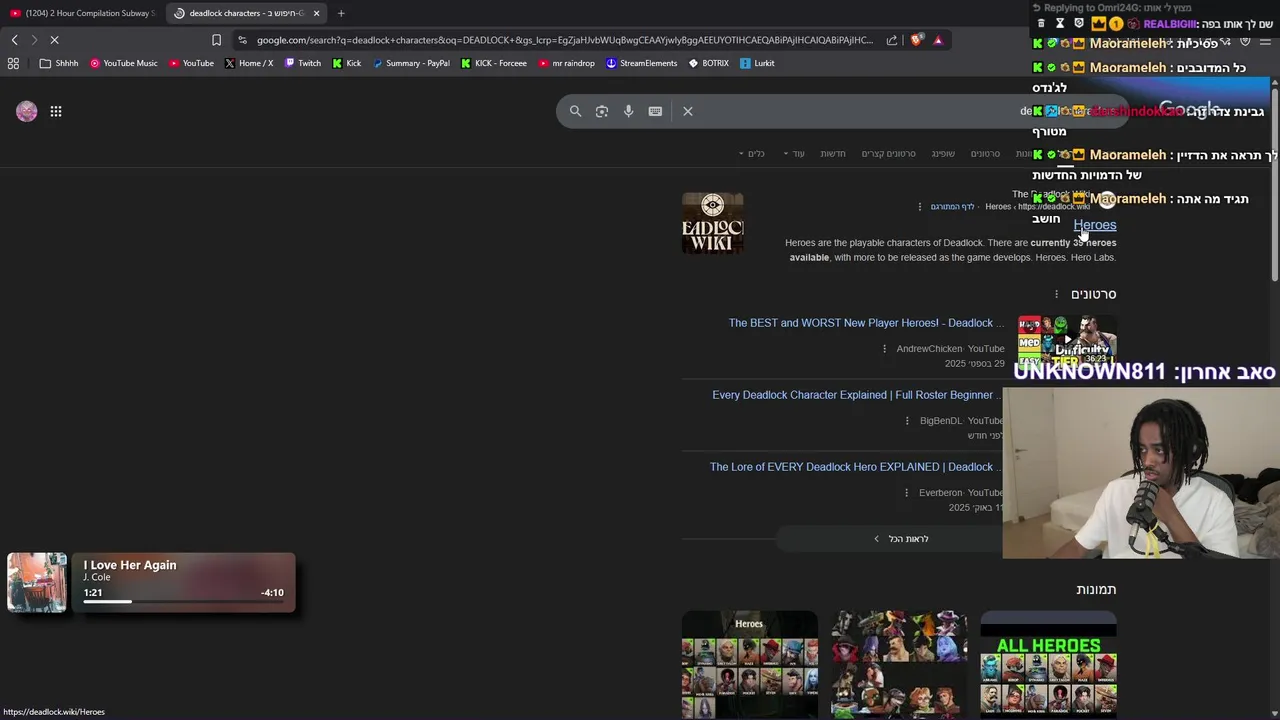Screen dimensions: 1280x720
Task: Click the magnifier search icon in search box
Action: (x=575, y=111)
